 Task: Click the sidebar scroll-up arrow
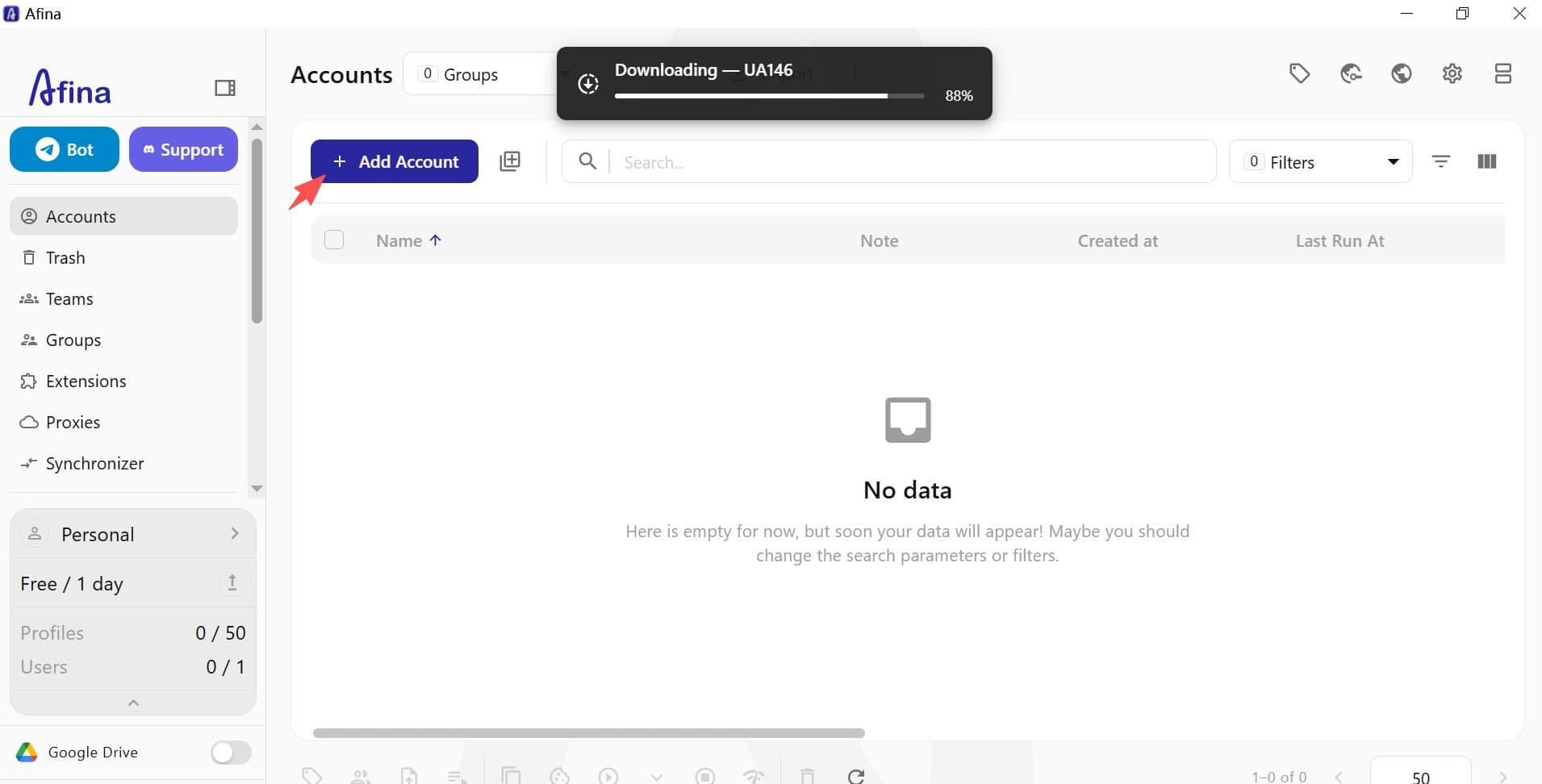pos(257,127)
